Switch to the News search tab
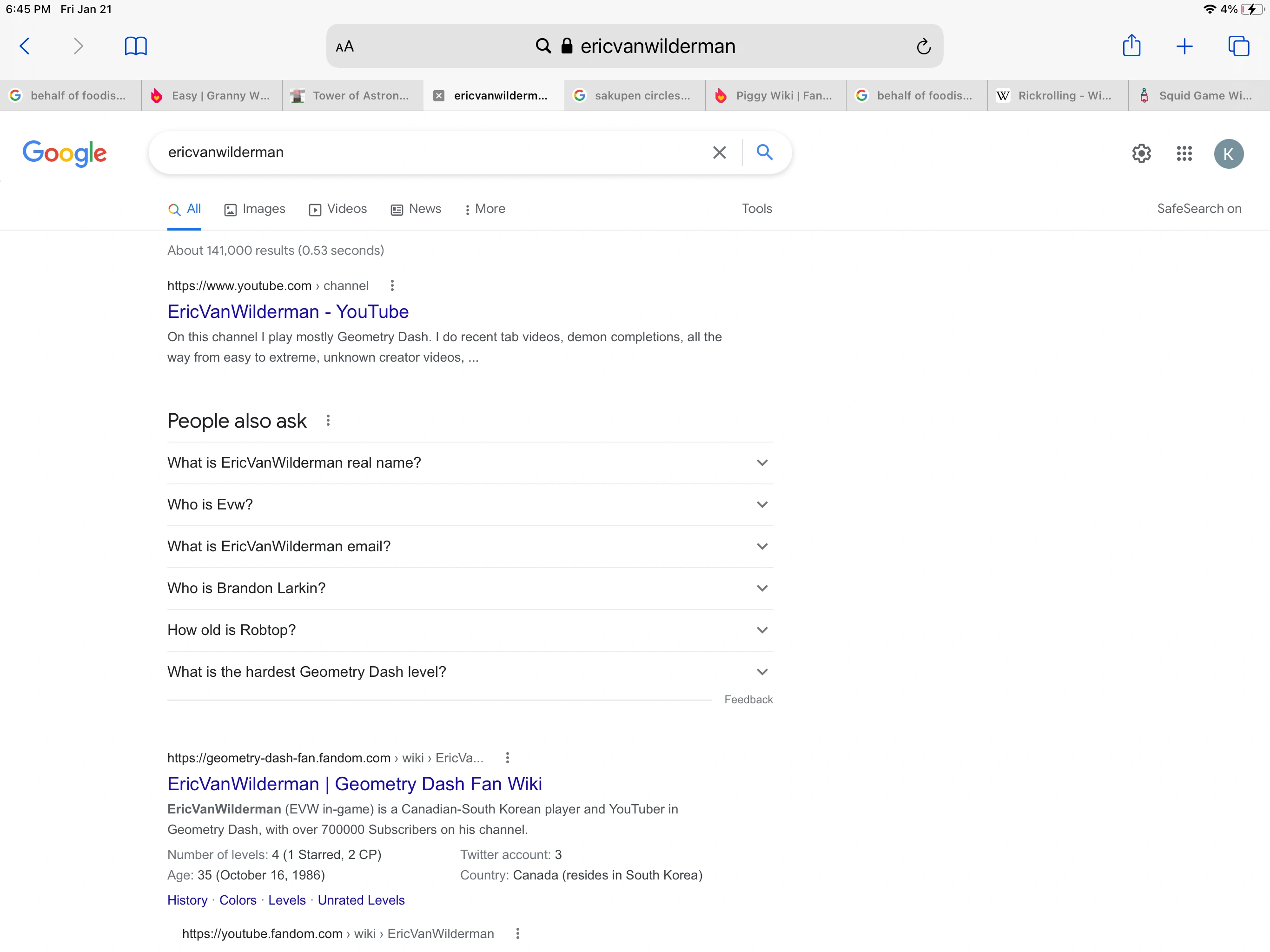Viewport: 1270px width, 952px height. [416, 209]
